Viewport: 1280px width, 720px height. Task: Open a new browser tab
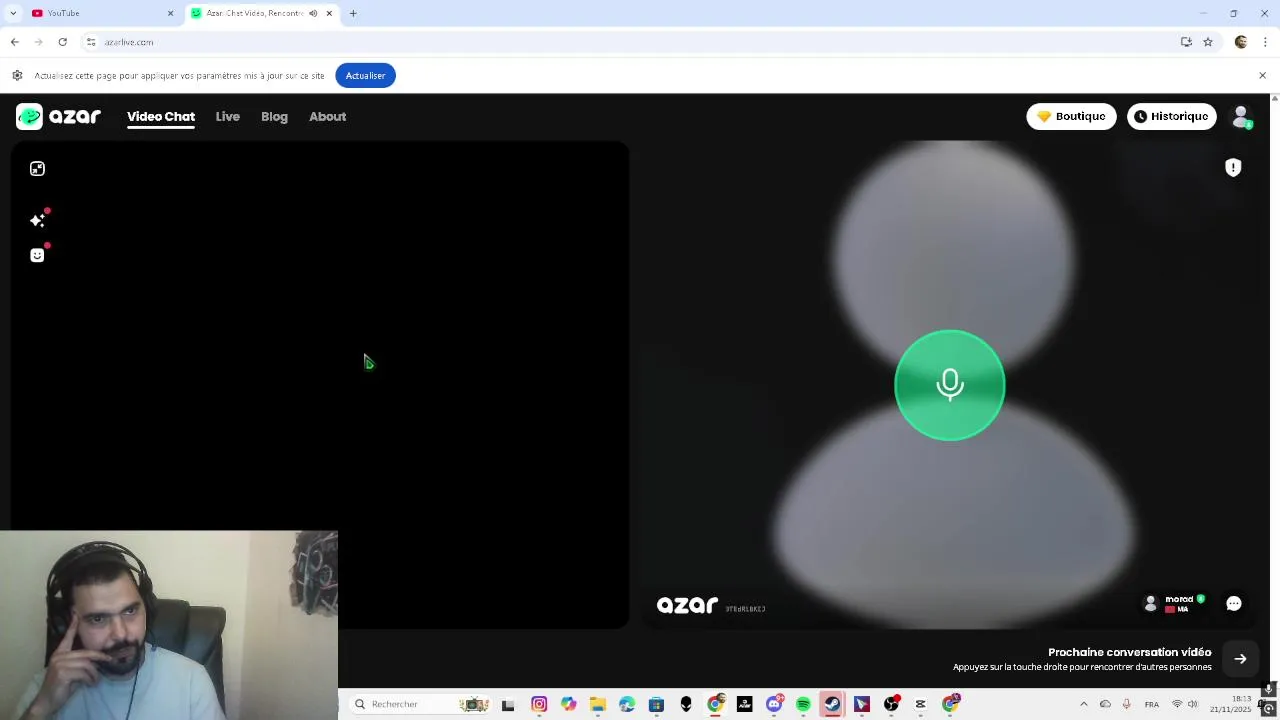tap(353, 13)
